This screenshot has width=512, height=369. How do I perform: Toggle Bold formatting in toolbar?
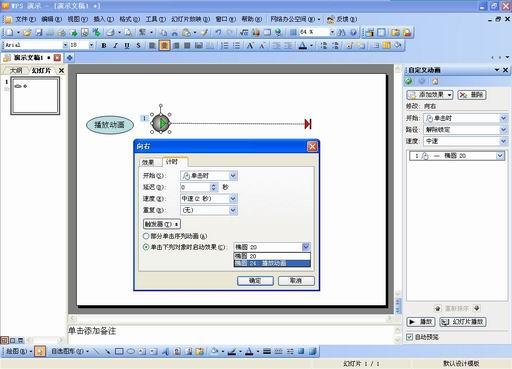104,45
